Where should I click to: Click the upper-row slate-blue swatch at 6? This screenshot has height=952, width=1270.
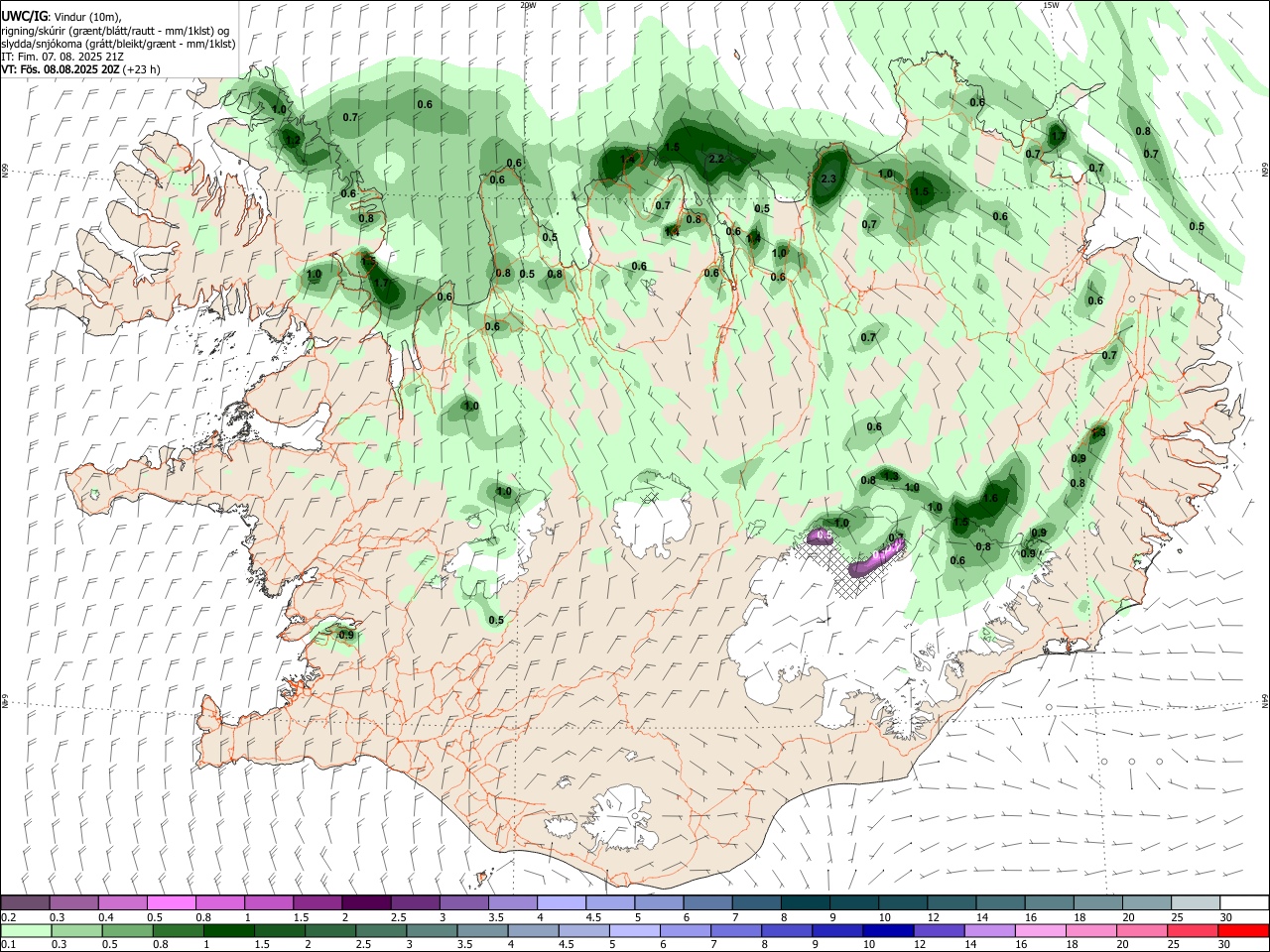coord(706,902)
